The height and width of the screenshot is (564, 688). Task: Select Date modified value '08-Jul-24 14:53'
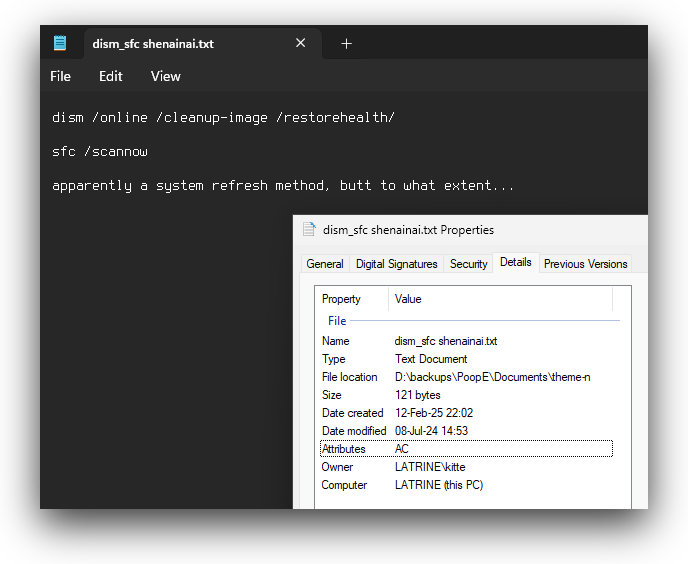point(431,431)
